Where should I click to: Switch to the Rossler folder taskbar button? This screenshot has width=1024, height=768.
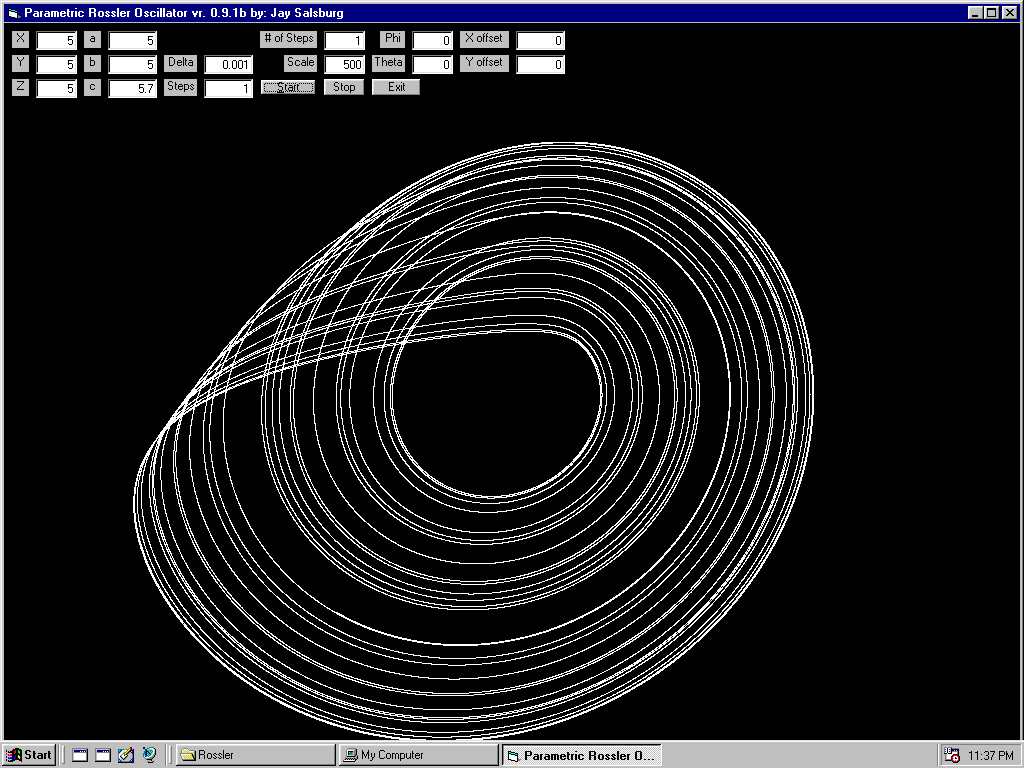click(x=255, y=755)
